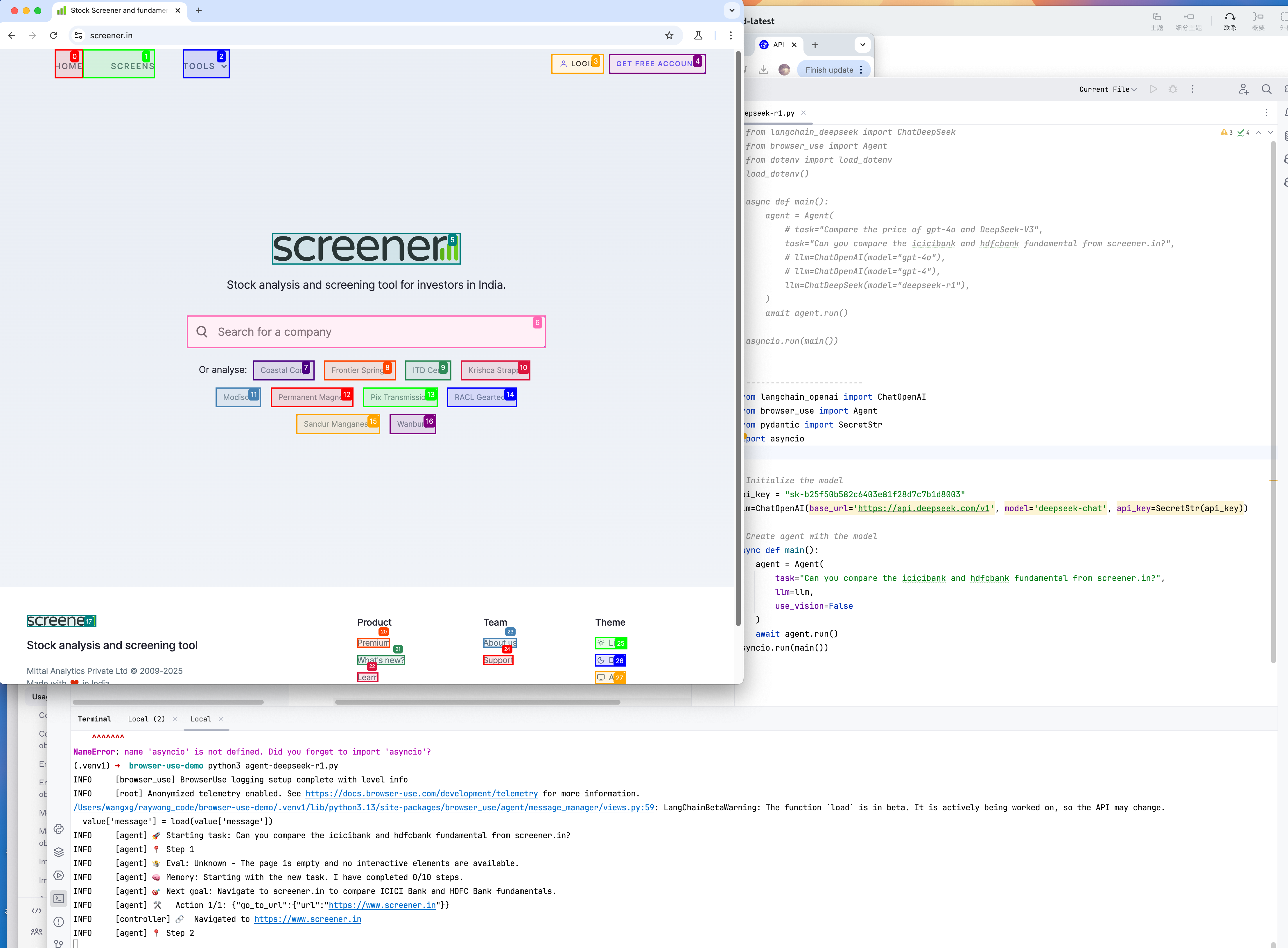Focus the Search for a company field

pos(366,332)
